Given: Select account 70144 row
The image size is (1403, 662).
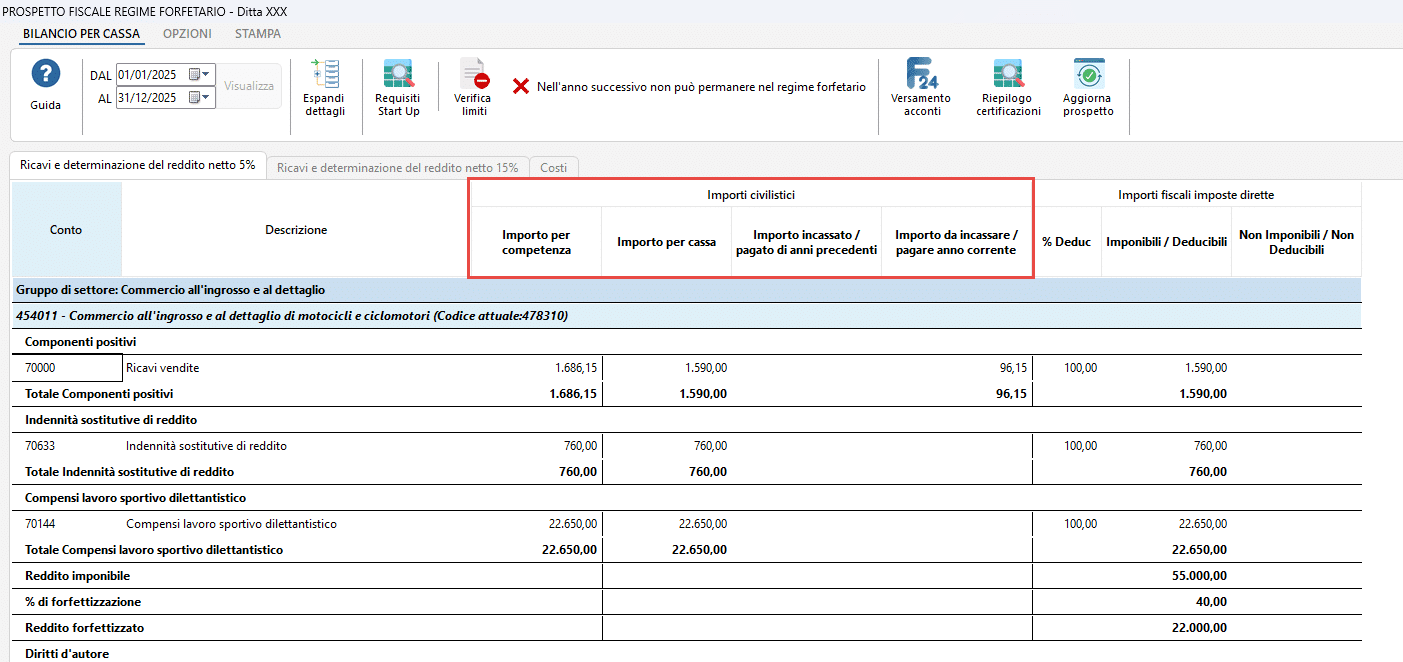Looking at the screenshot, I should point(40,524).
